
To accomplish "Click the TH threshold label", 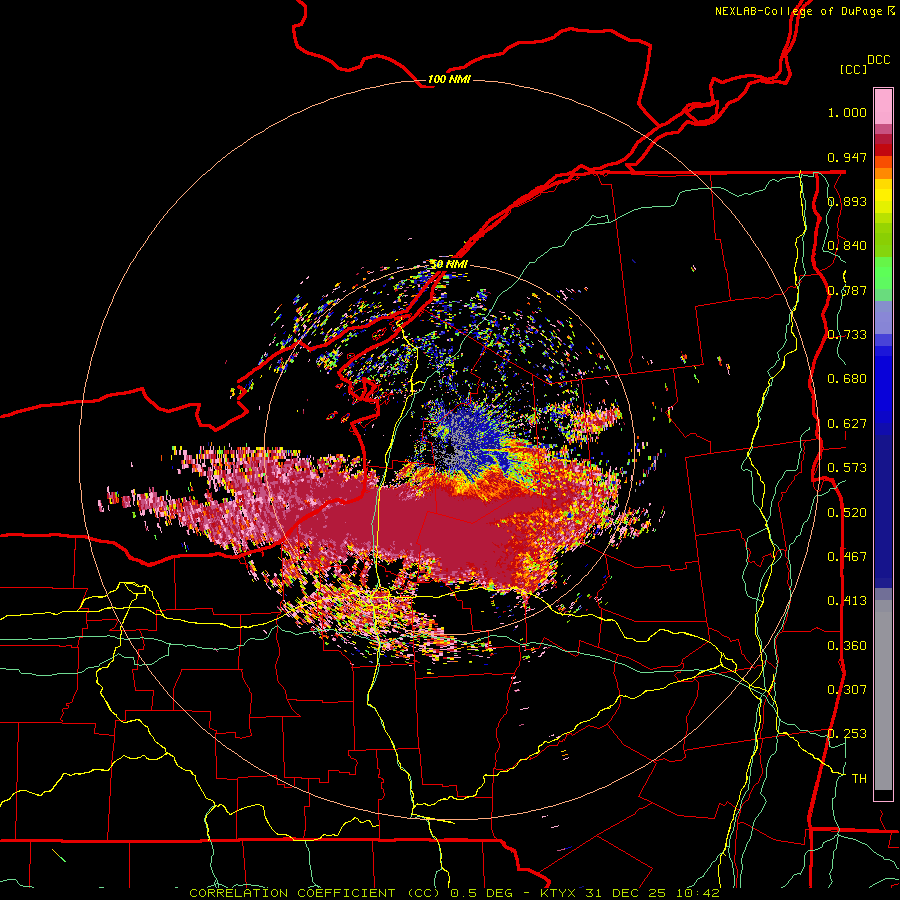I will click(859, 779).
